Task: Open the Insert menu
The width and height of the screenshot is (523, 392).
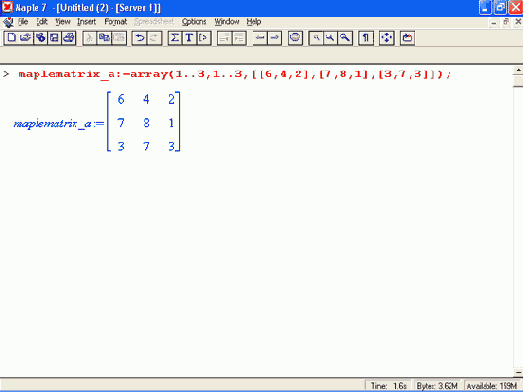Action: pos(87,22)
